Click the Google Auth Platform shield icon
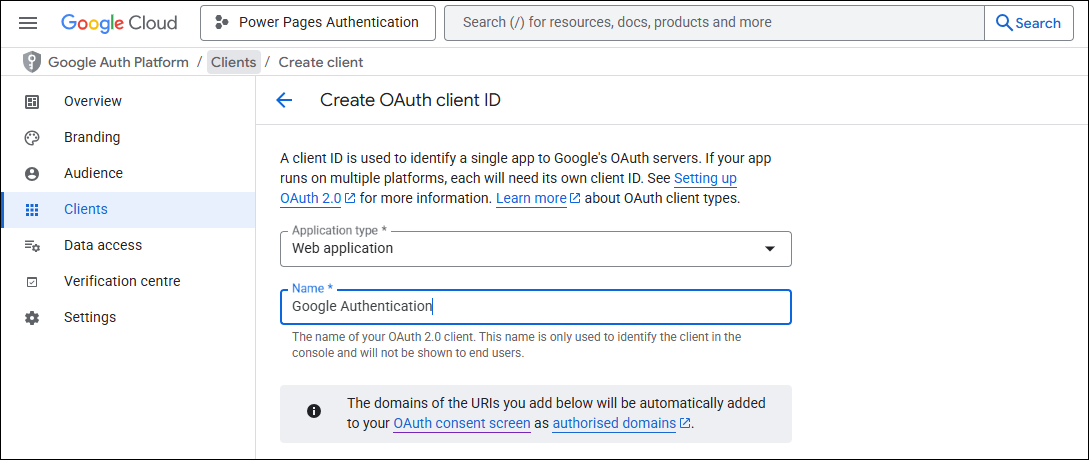 [x=32, y=63]
